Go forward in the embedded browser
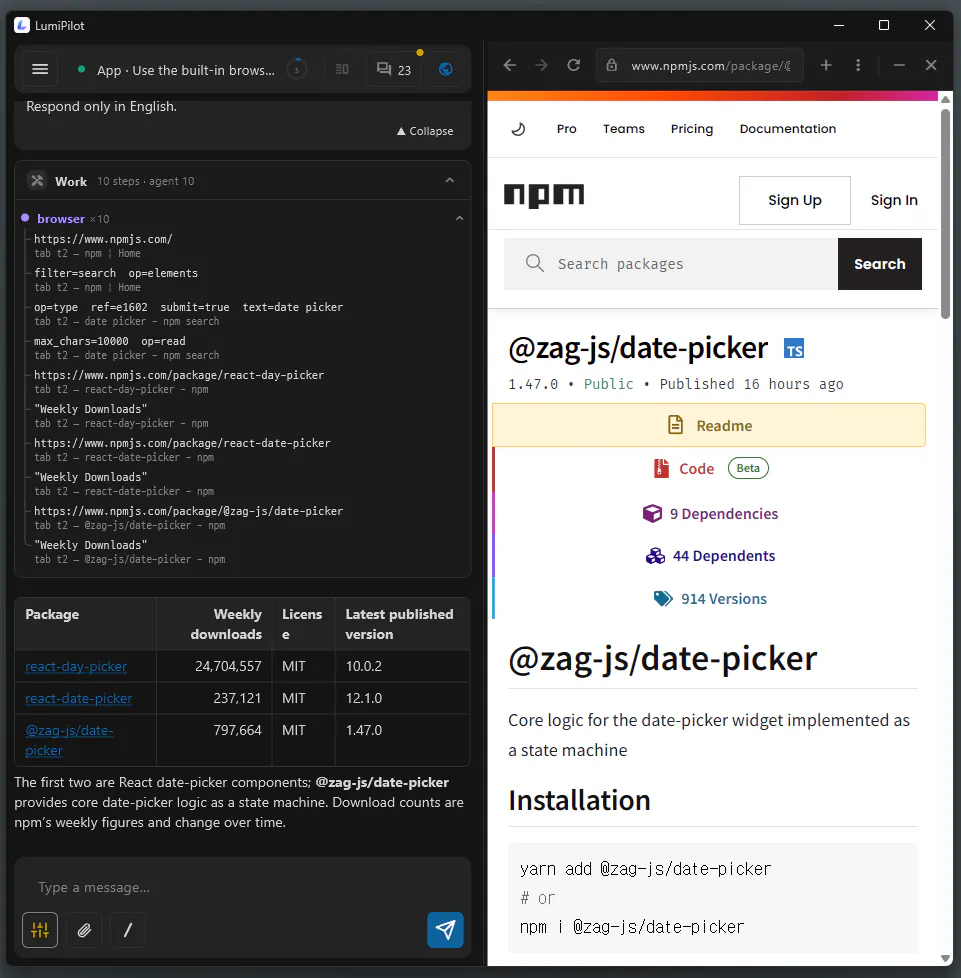 coord(541,65)
